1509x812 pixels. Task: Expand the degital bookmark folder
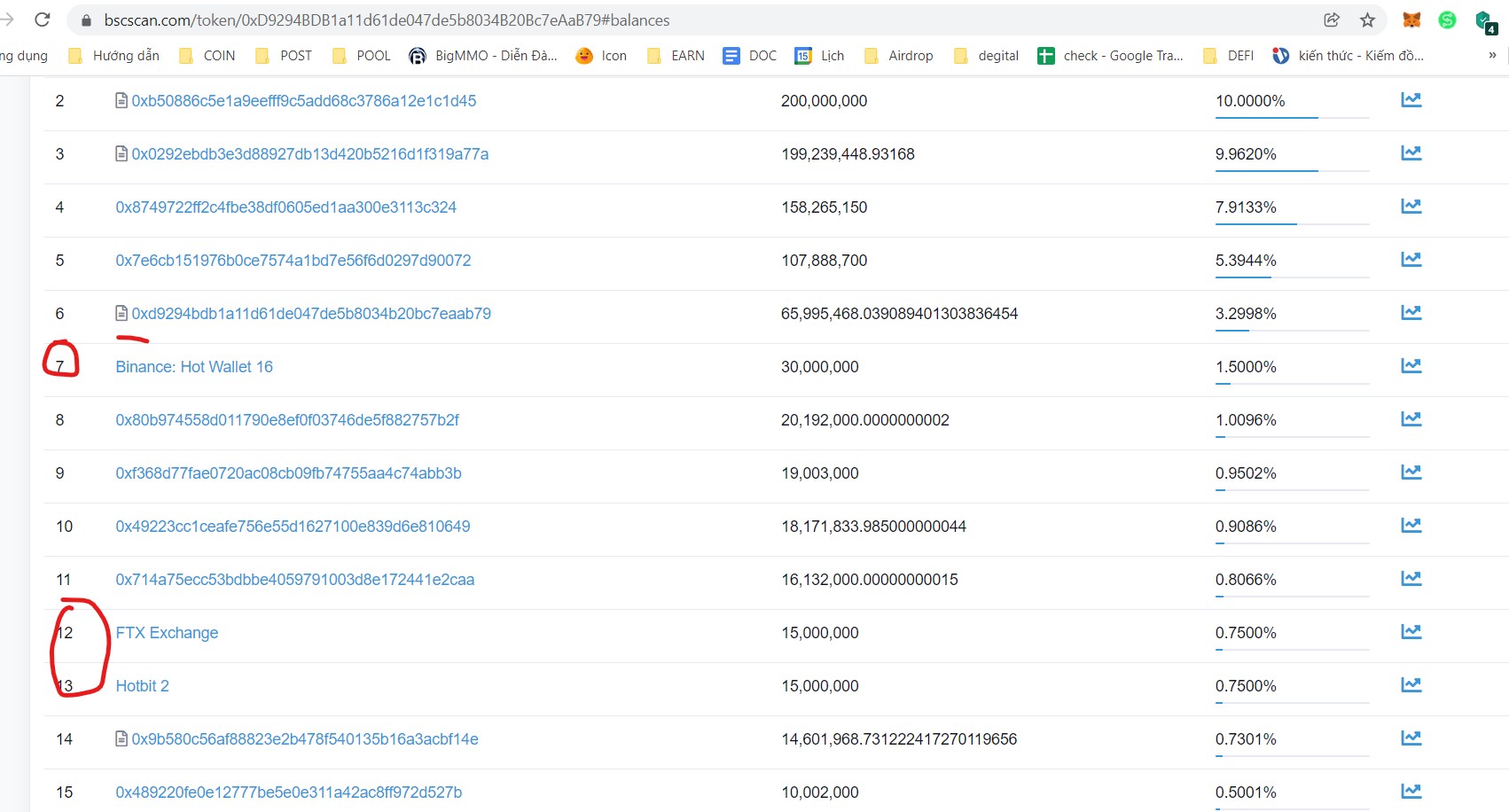pos(987,56)
